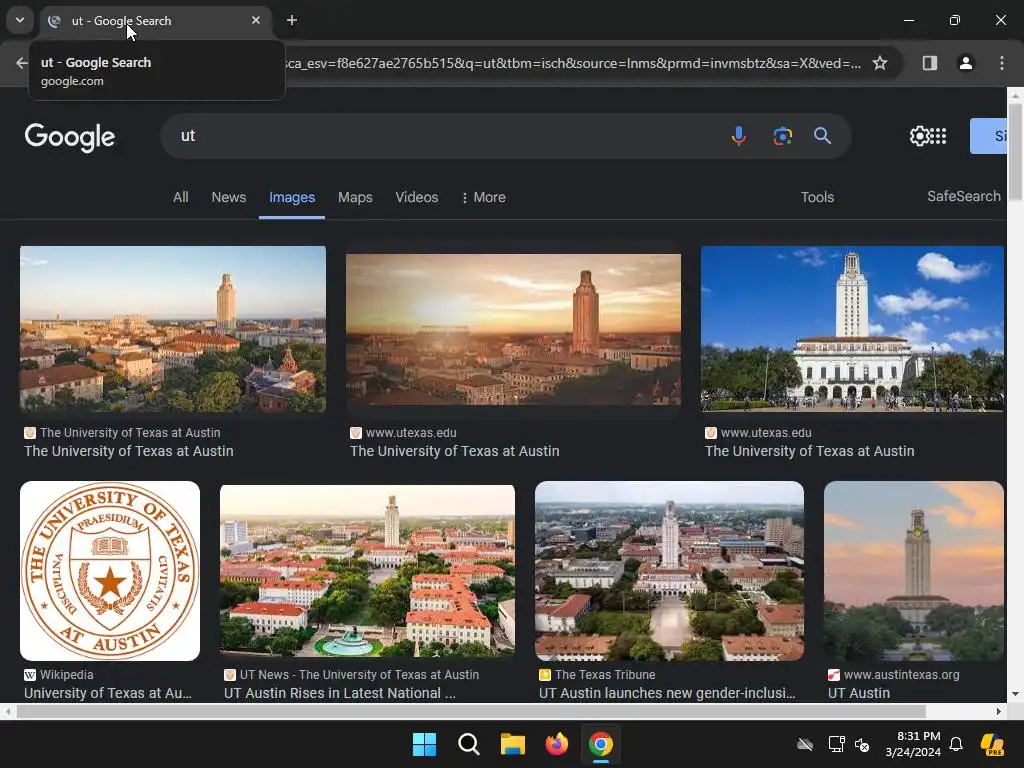Submit search with magnifying glass icon
This screenshot has width=1024, height=768.
click(823, 136)
